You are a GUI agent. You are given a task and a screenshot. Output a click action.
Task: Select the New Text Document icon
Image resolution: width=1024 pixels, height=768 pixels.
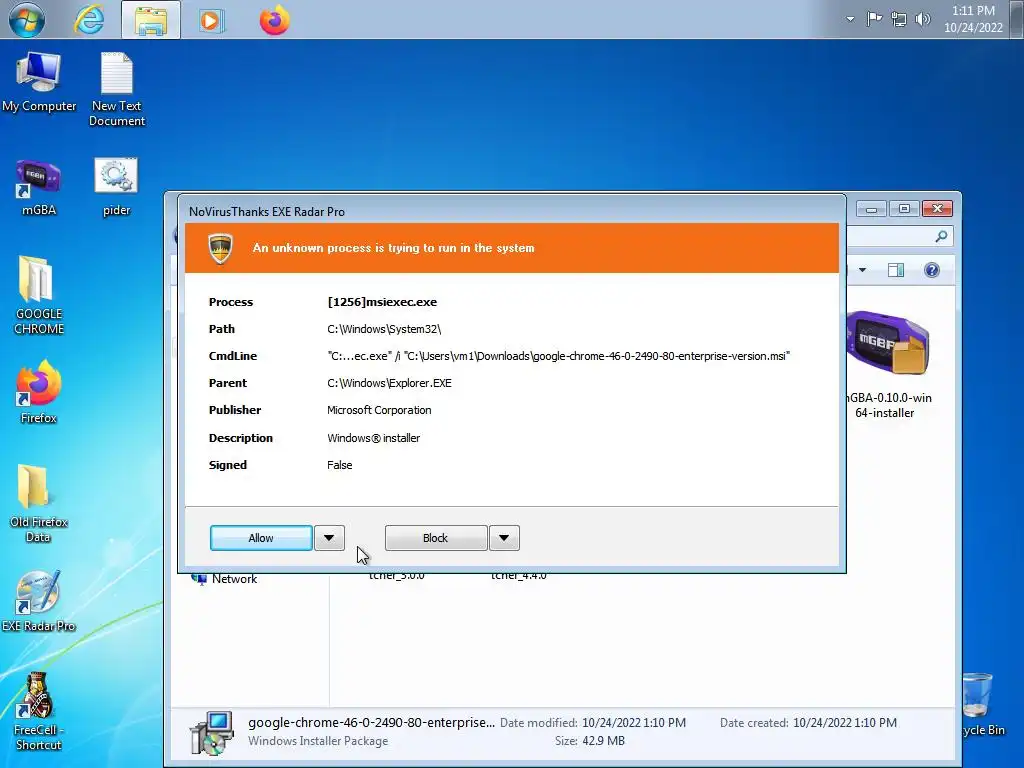[x=117, y=89]
